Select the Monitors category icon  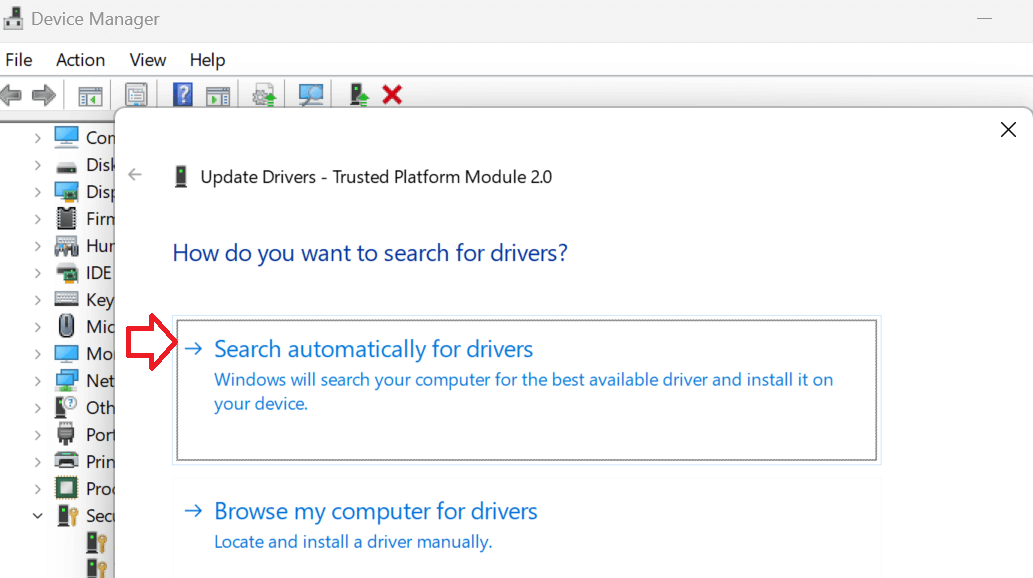coord(67,354)
